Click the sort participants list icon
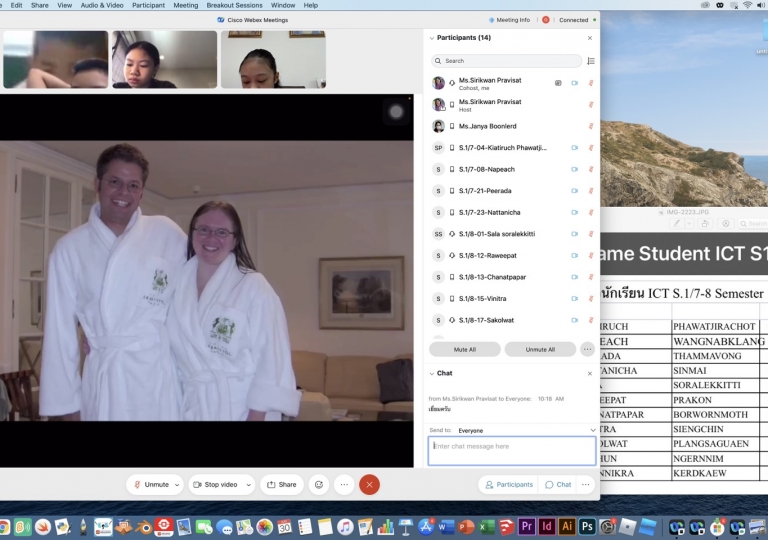768x540 pixels. tap(591, 61)
